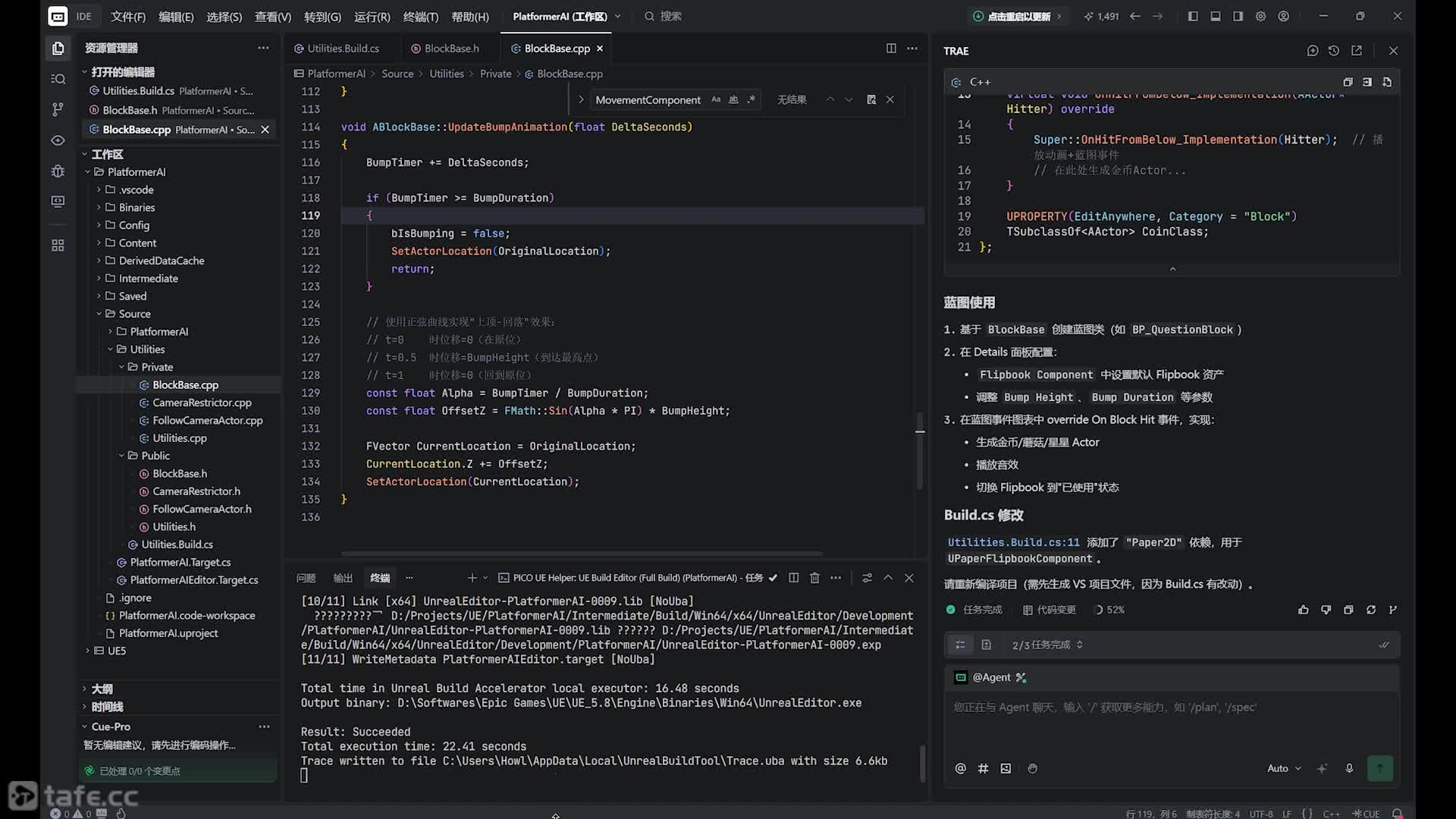Open the 查看(V) menu
The image size is (1456, 819).
273,16
